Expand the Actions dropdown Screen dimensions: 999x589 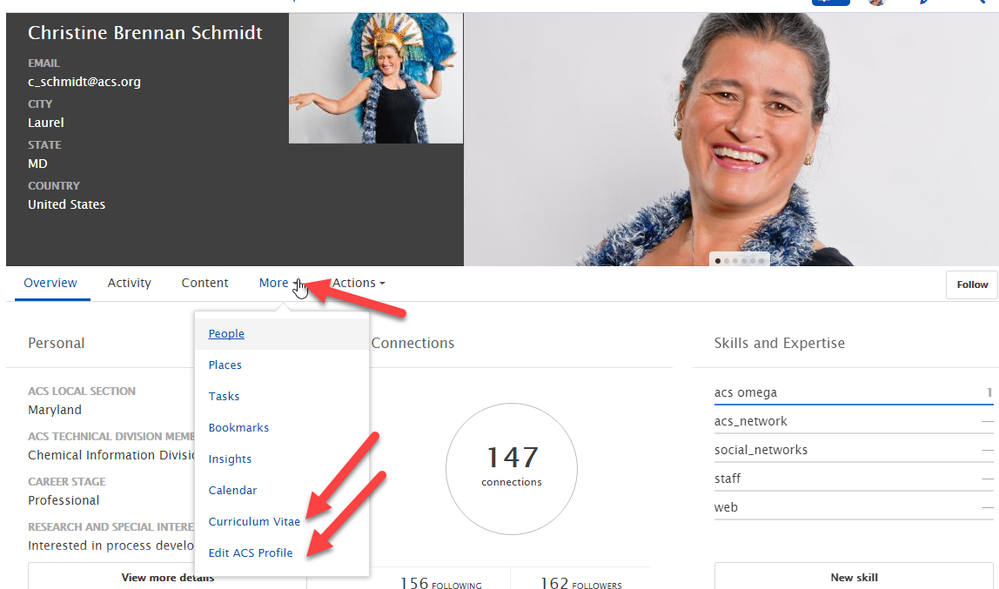click(x=358, y=283)
